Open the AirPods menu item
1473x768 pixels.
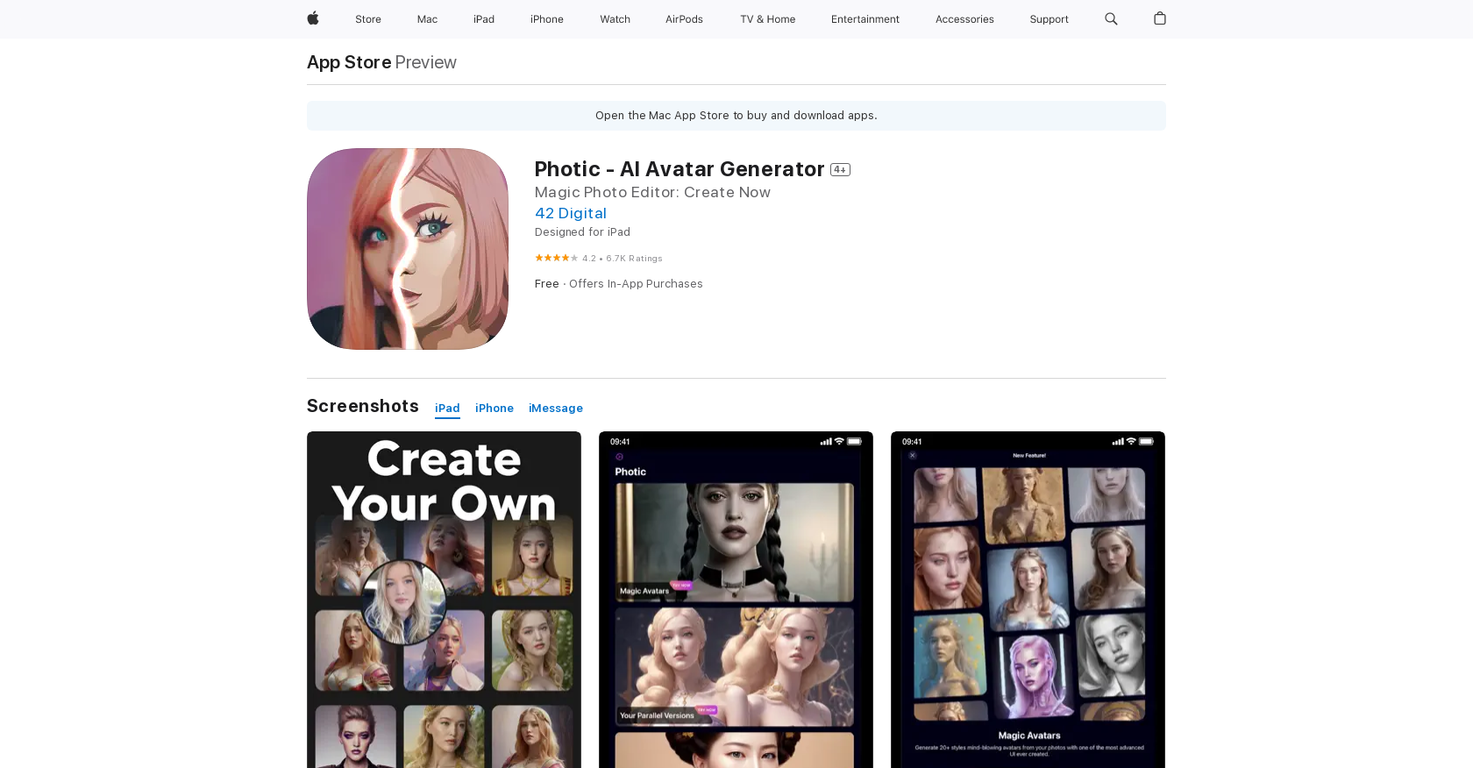point(684,19)
